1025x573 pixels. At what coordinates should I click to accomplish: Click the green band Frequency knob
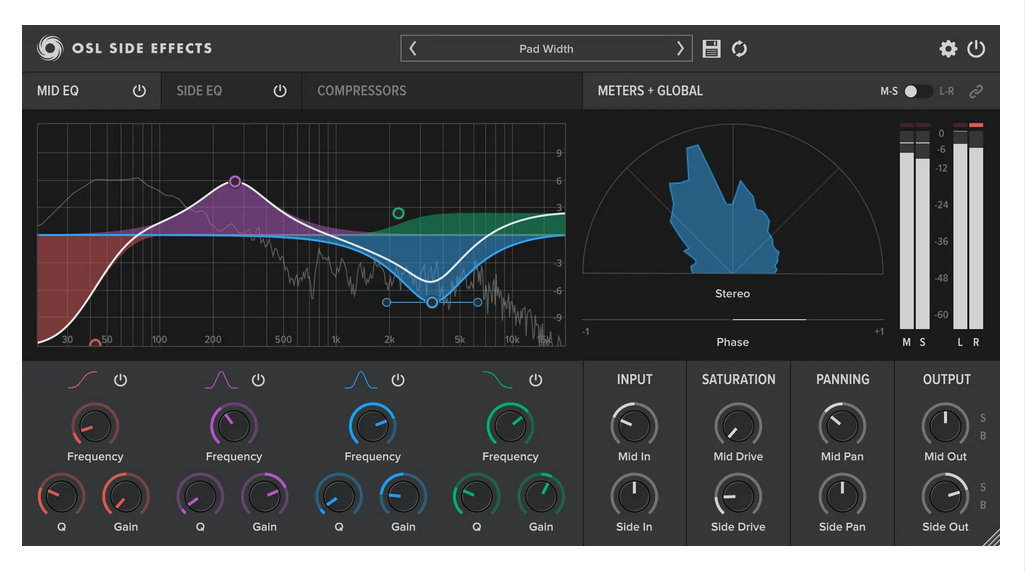click(510, 426)
